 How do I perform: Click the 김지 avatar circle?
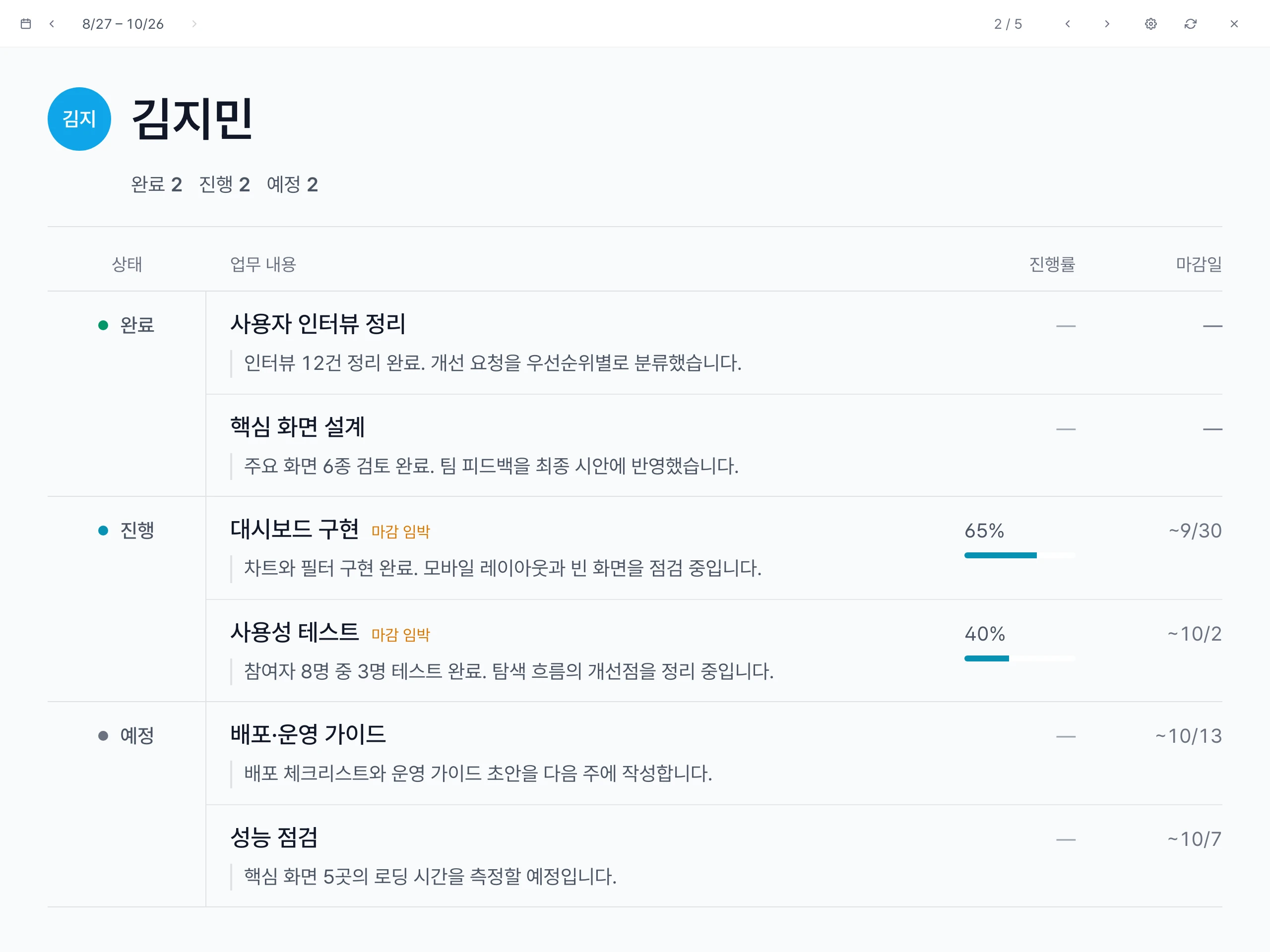[79, 119]
